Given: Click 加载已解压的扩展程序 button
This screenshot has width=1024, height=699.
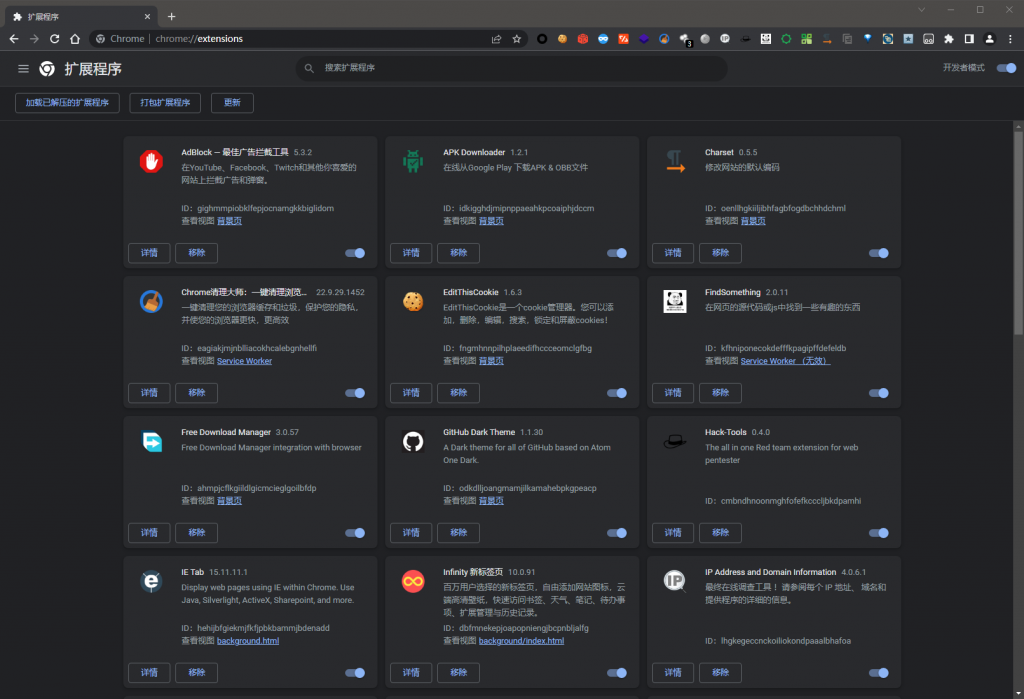Looking at the screenshot, I should tap(67, 103).
